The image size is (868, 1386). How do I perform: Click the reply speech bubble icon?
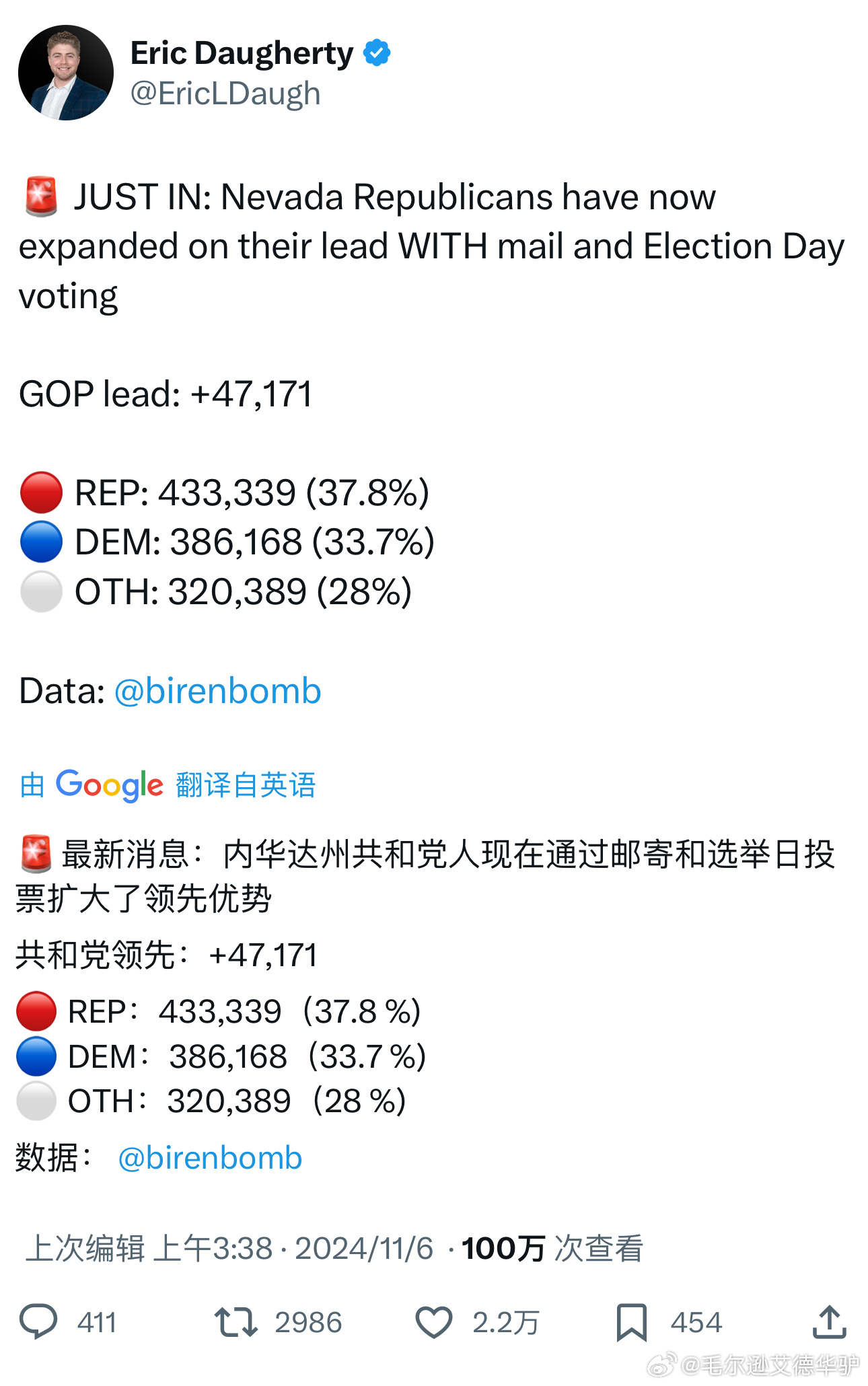[x=38, y=1322]
